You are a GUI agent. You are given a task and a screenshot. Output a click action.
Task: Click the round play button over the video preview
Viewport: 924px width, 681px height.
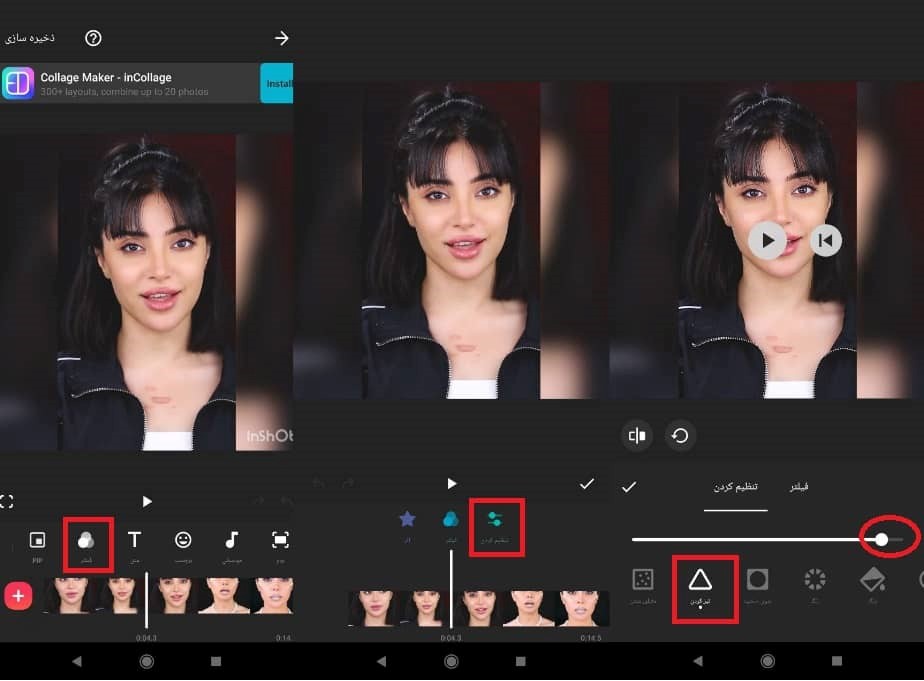pos(767,240)
